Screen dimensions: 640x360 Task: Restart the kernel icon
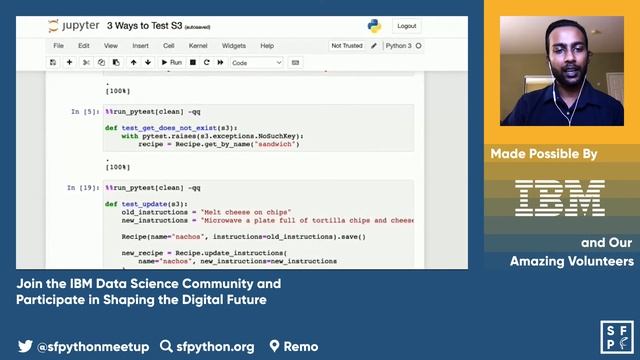pos(207,62)
